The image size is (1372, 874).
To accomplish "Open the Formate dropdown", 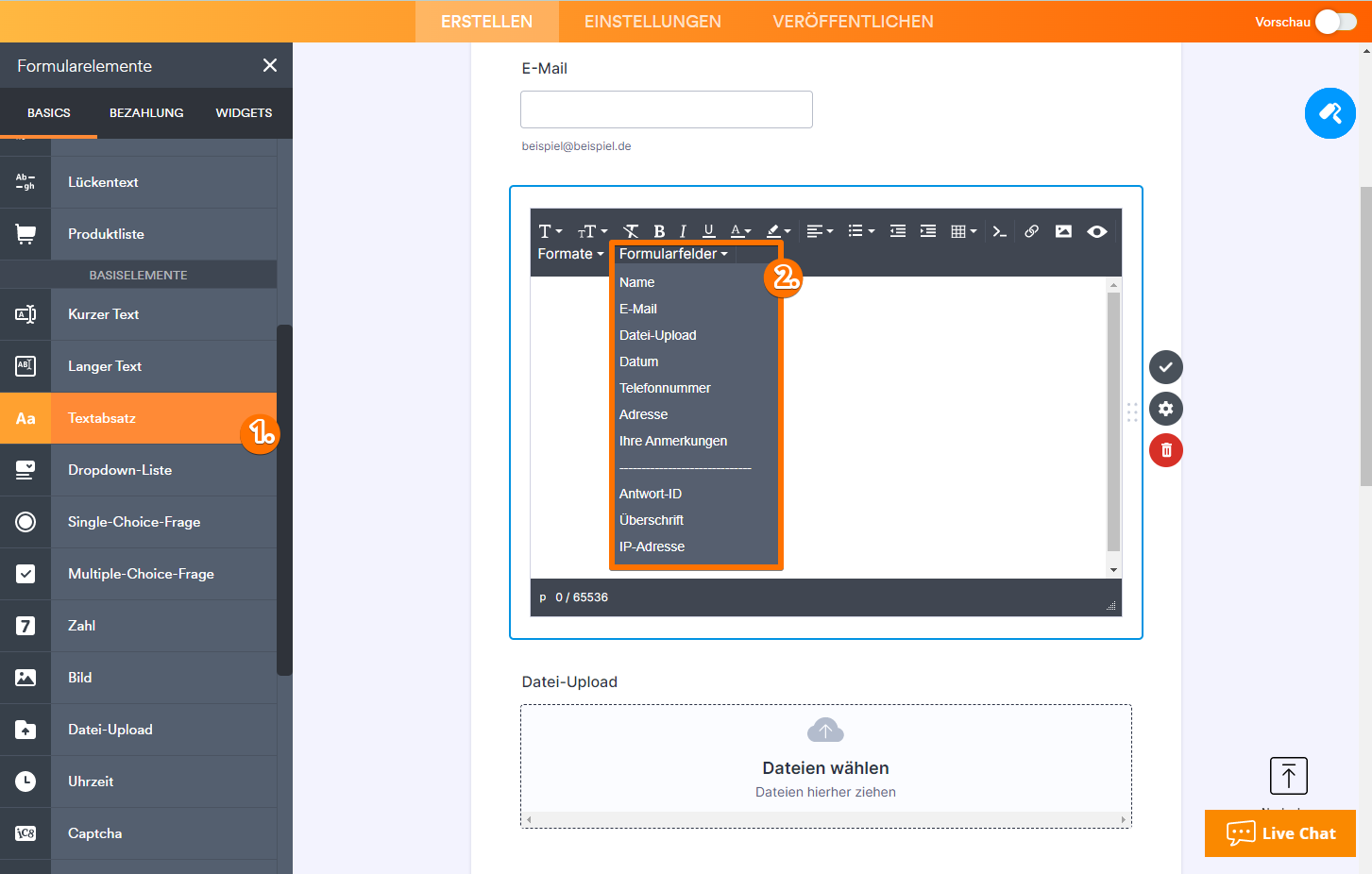I will pos(570,254).
